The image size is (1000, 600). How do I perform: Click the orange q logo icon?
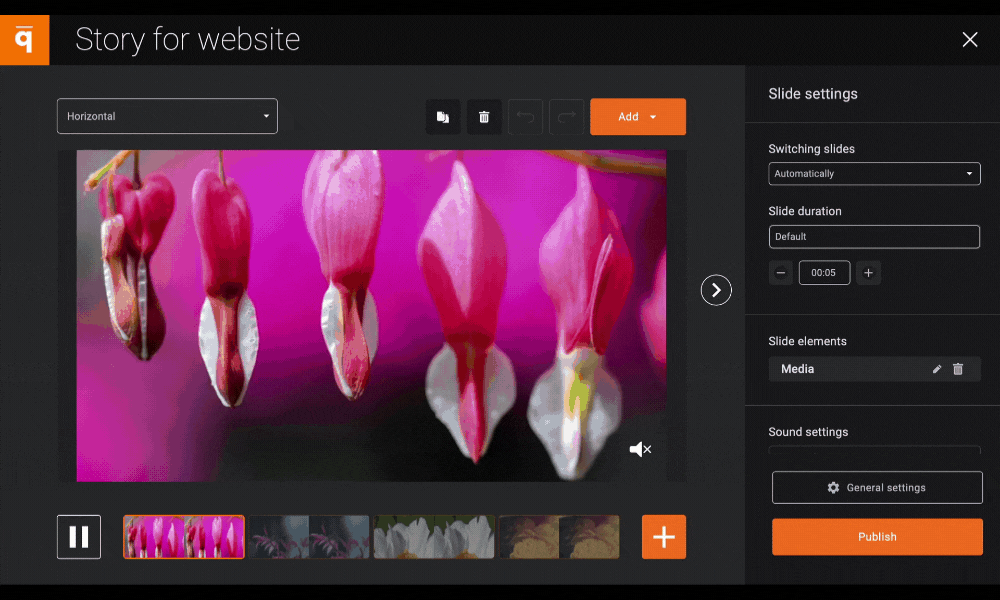pos(24,40)
